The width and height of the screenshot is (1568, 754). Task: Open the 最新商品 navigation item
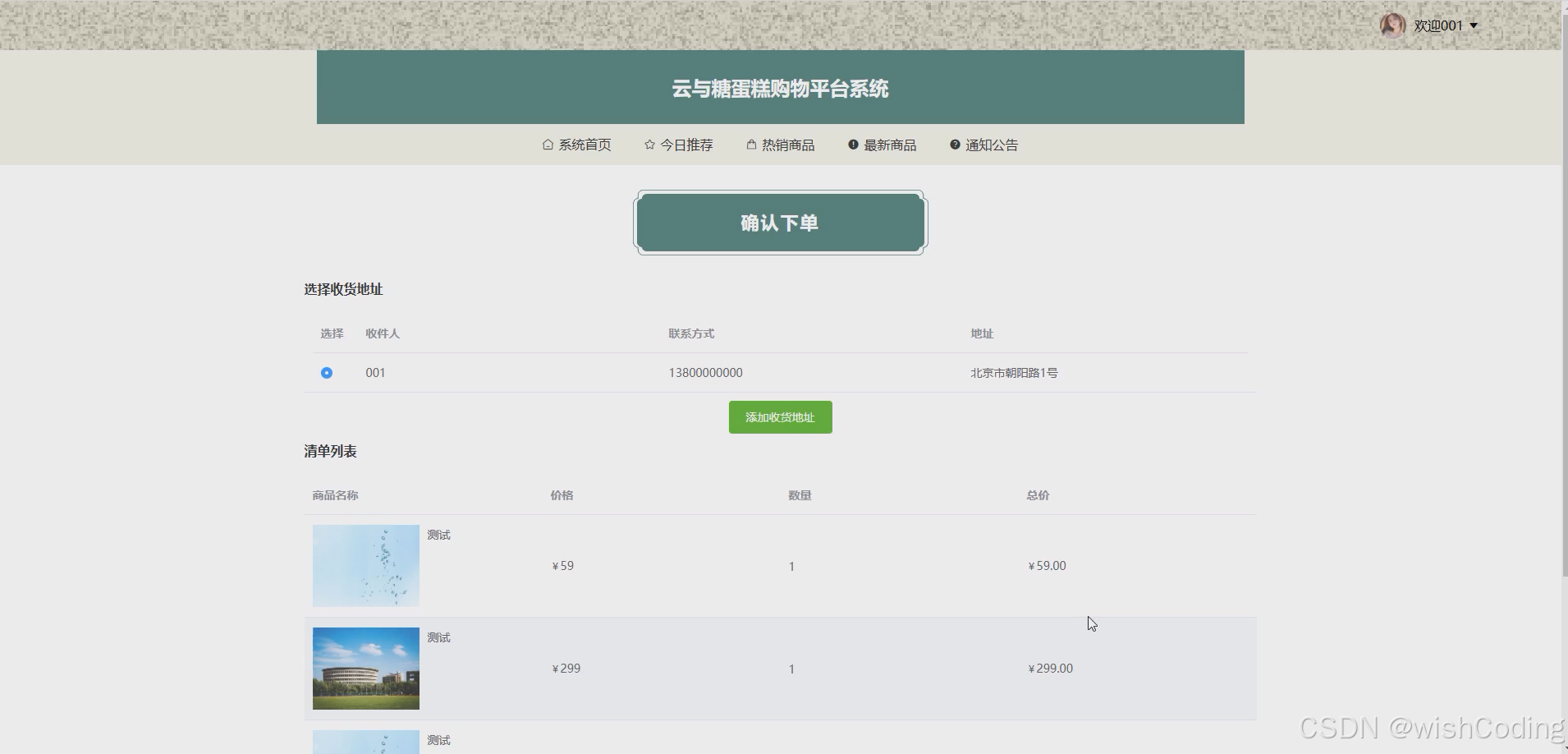click(890, 145)
